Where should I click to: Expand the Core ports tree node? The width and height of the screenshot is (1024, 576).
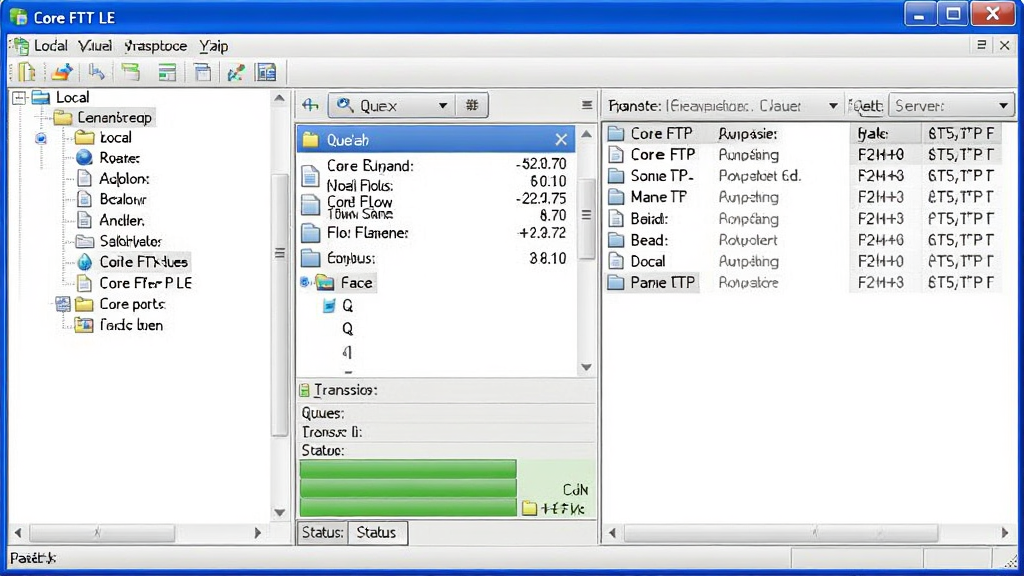(x=63, y=304)
